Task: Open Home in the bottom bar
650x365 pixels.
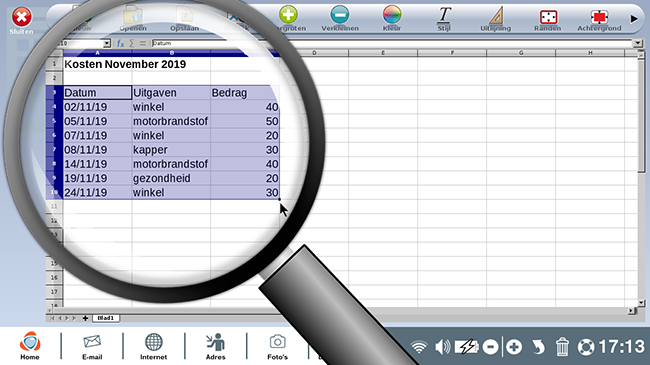Action: click(x=30, y=346)
